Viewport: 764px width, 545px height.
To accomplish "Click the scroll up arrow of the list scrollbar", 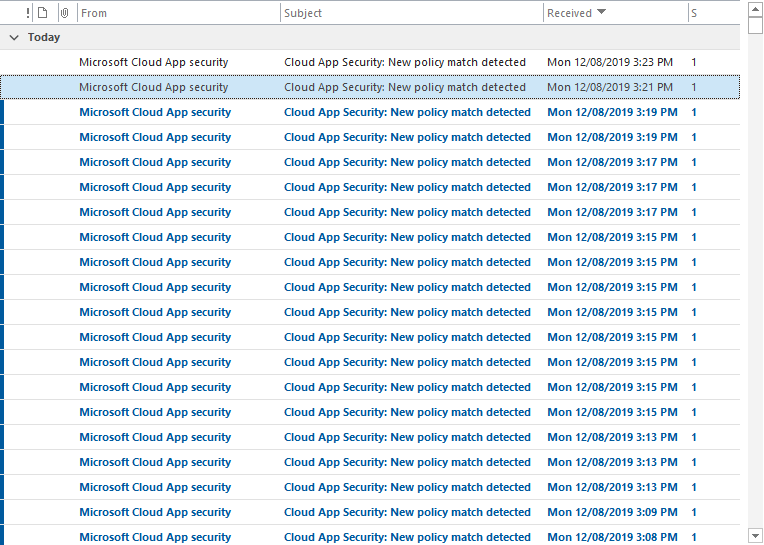I will point(755,8).
